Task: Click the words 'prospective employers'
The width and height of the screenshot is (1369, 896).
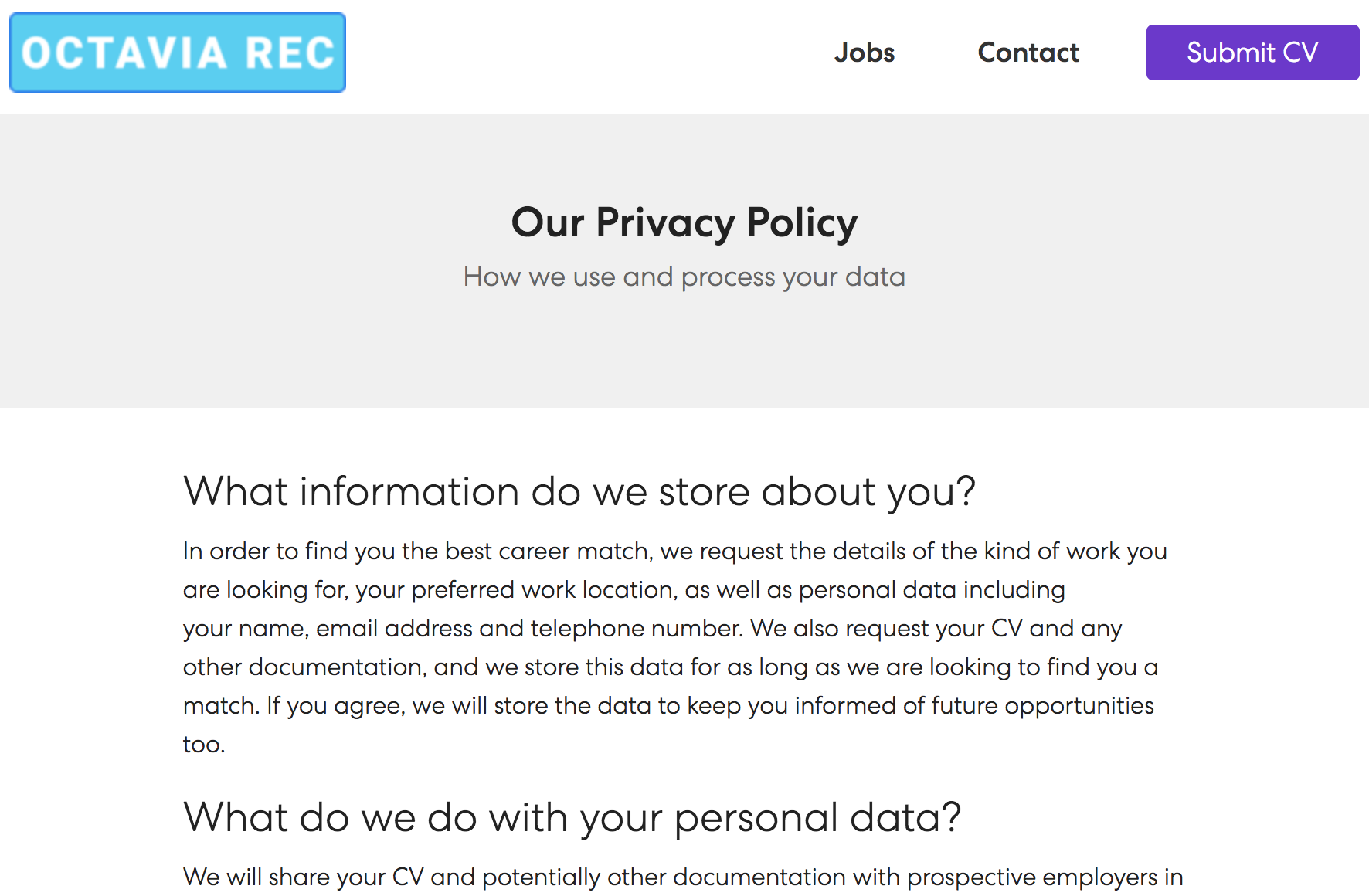Action: point(1032,877)
